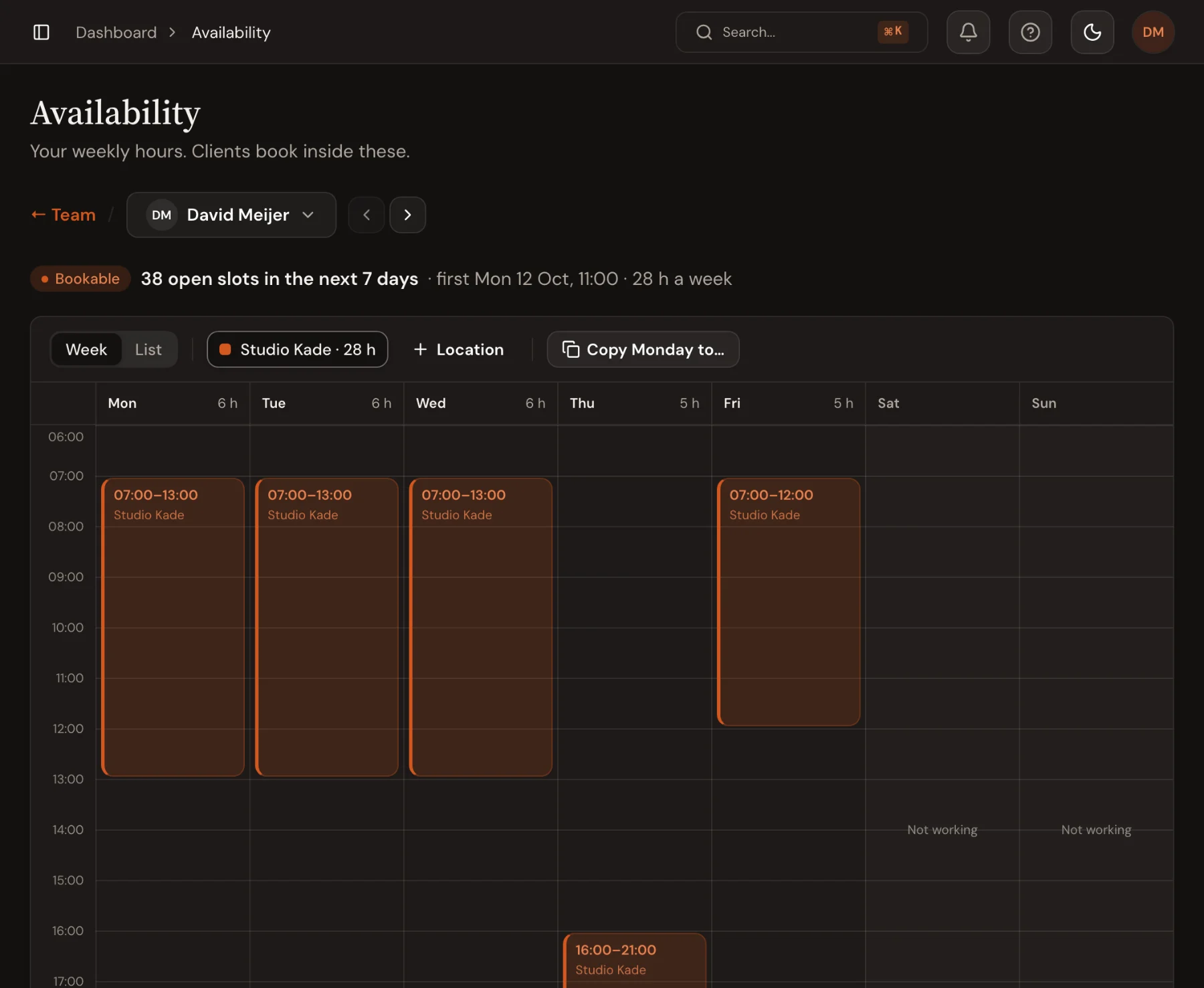Open the help question mark icon
Viewport: 1204px width, 988px height.
1030,32
